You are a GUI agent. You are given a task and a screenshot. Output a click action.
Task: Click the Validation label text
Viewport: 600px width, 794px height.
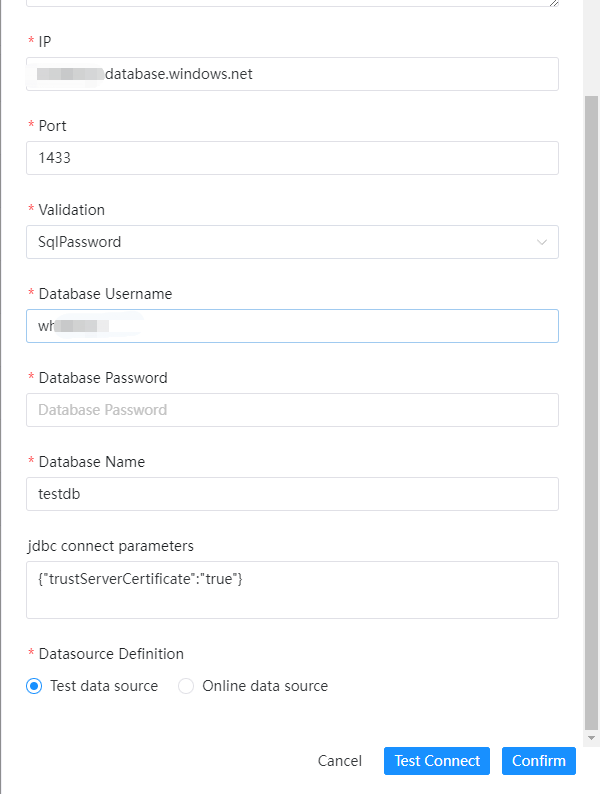point(71,210)
